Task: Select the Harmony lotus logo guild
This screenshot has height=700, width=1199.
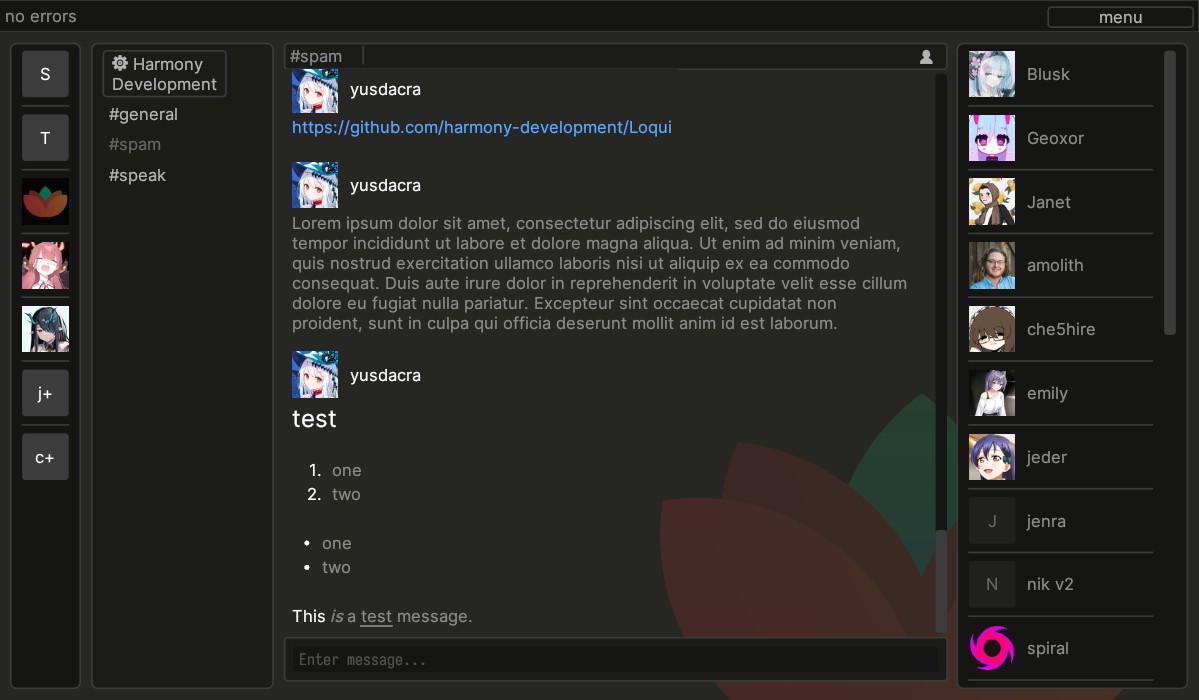Action: click(45, 202)
